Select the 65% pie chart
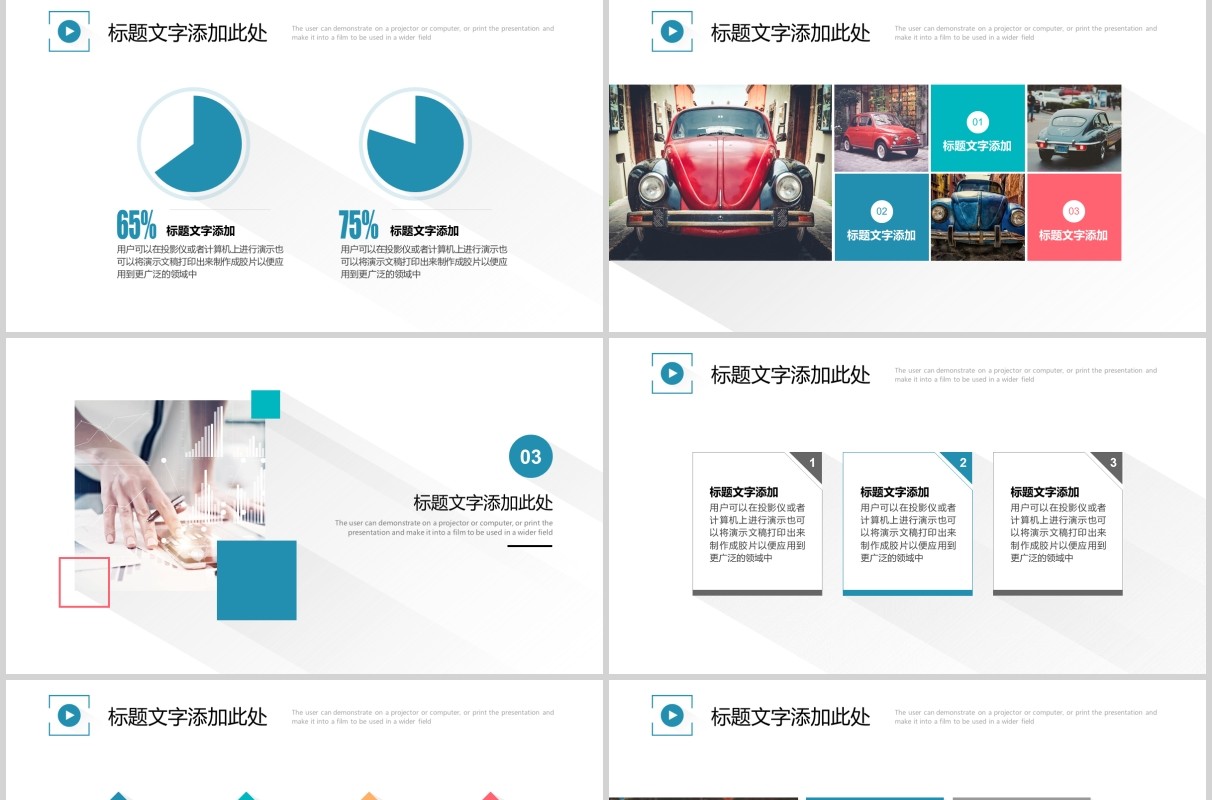This screenshot has height=800, width=1212. pyautogui.click(x=193, y=144)
